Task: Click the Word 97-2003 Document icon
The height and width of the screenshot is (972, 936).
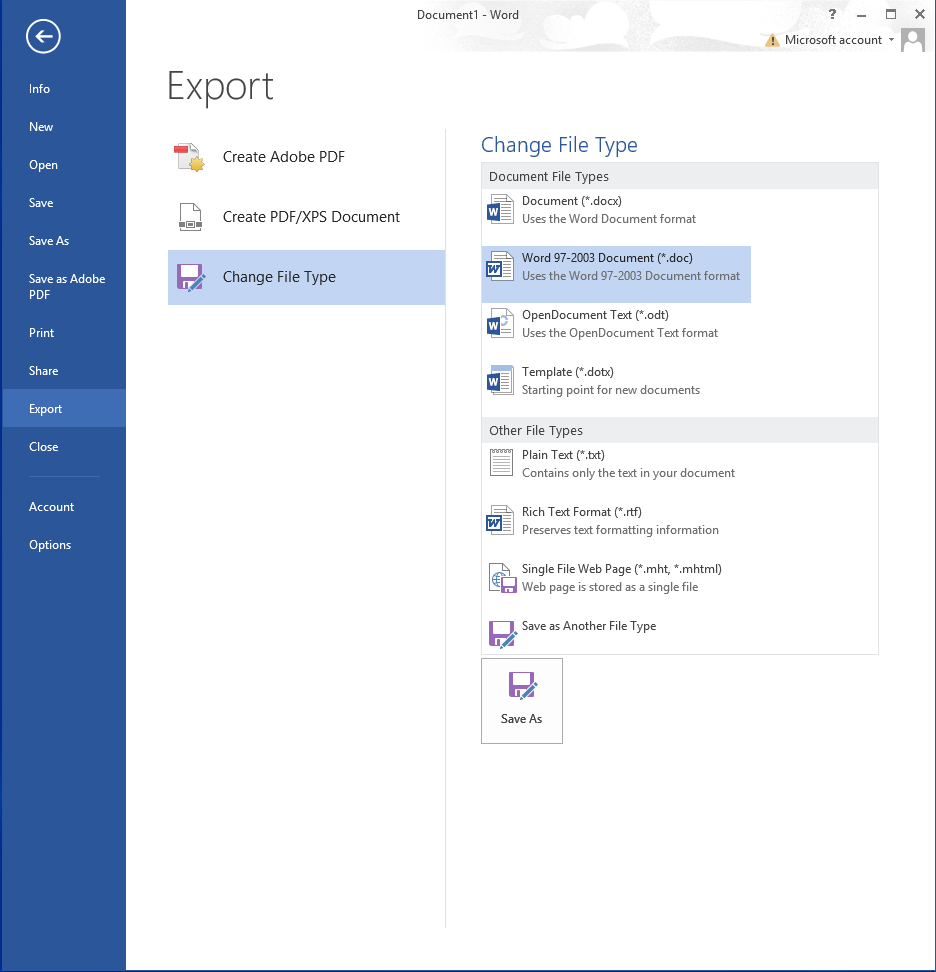Action: click(x=500, y=267)
